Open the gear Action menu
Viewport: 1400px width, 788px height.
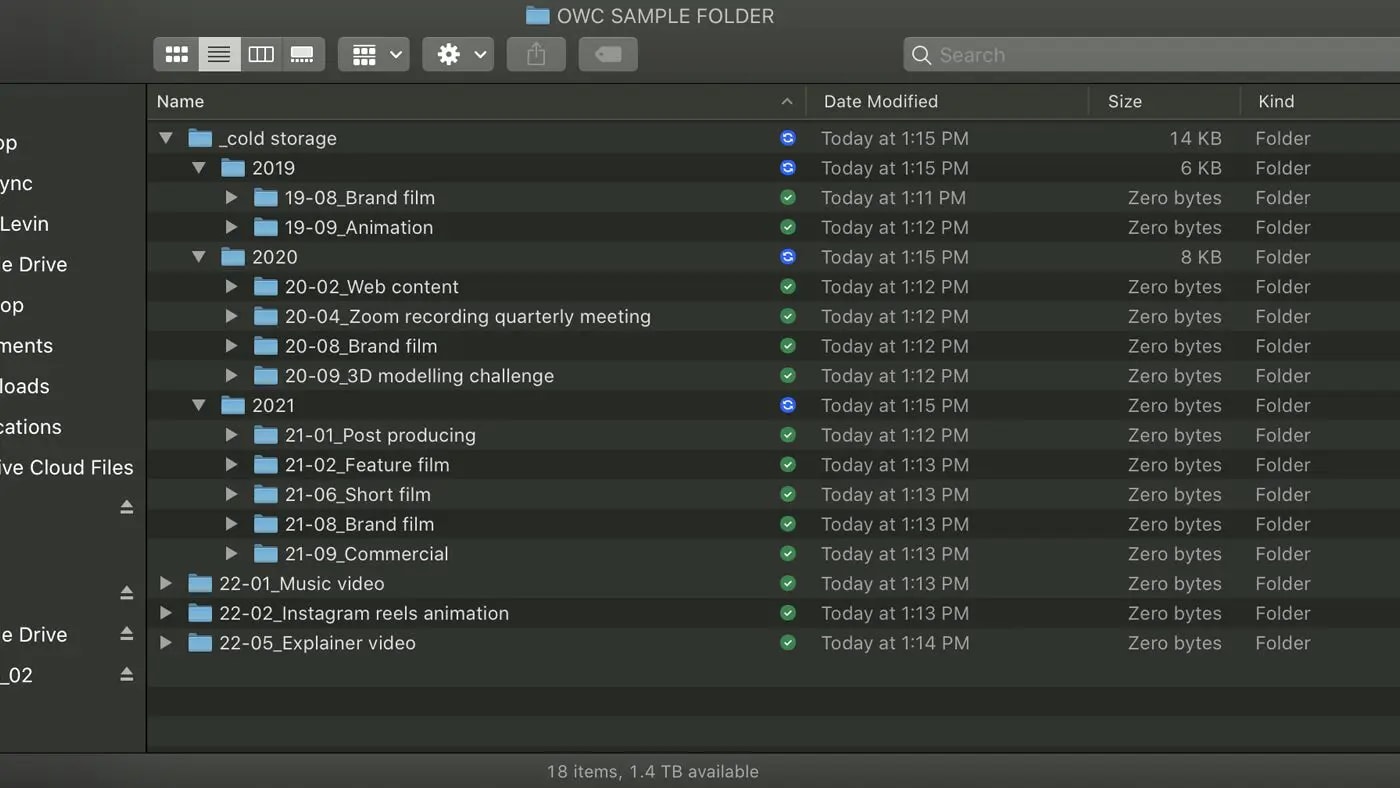458,55
